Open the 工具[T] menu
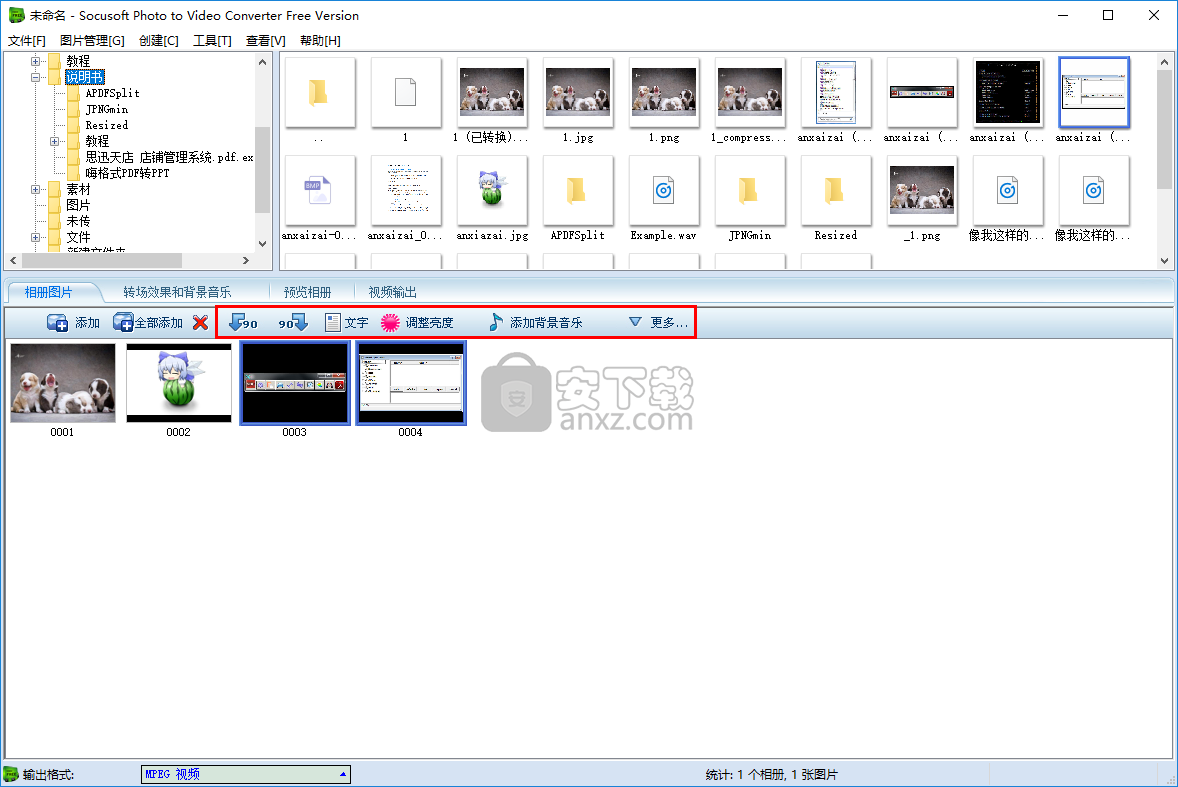The width and height of the screenshot is (1178, 787). click(x=212, y=40)
